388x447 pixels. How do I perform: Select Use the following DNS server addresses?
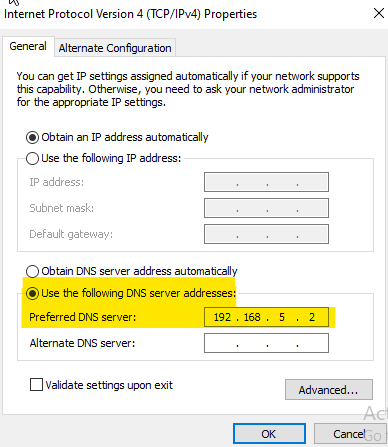point(32,293)
